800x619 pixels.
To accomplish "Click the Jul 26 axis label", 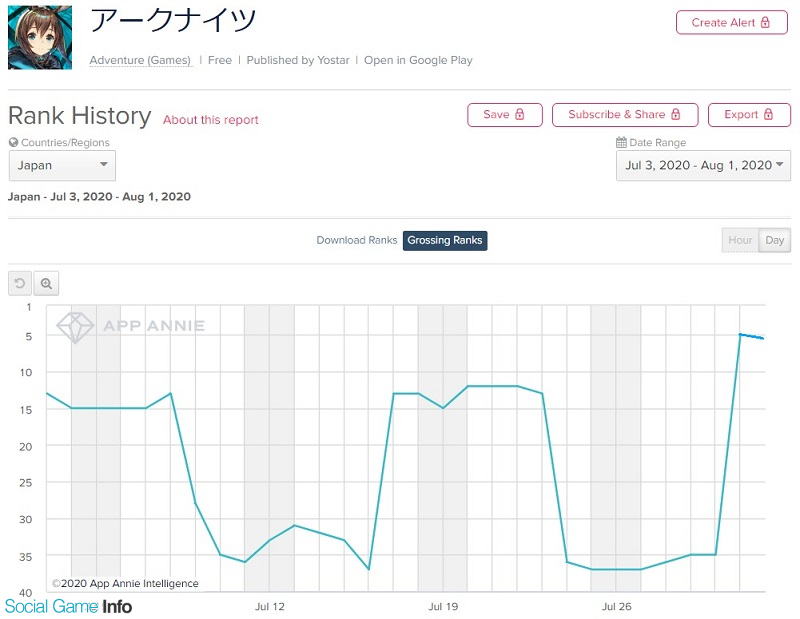I will point(617,607).
